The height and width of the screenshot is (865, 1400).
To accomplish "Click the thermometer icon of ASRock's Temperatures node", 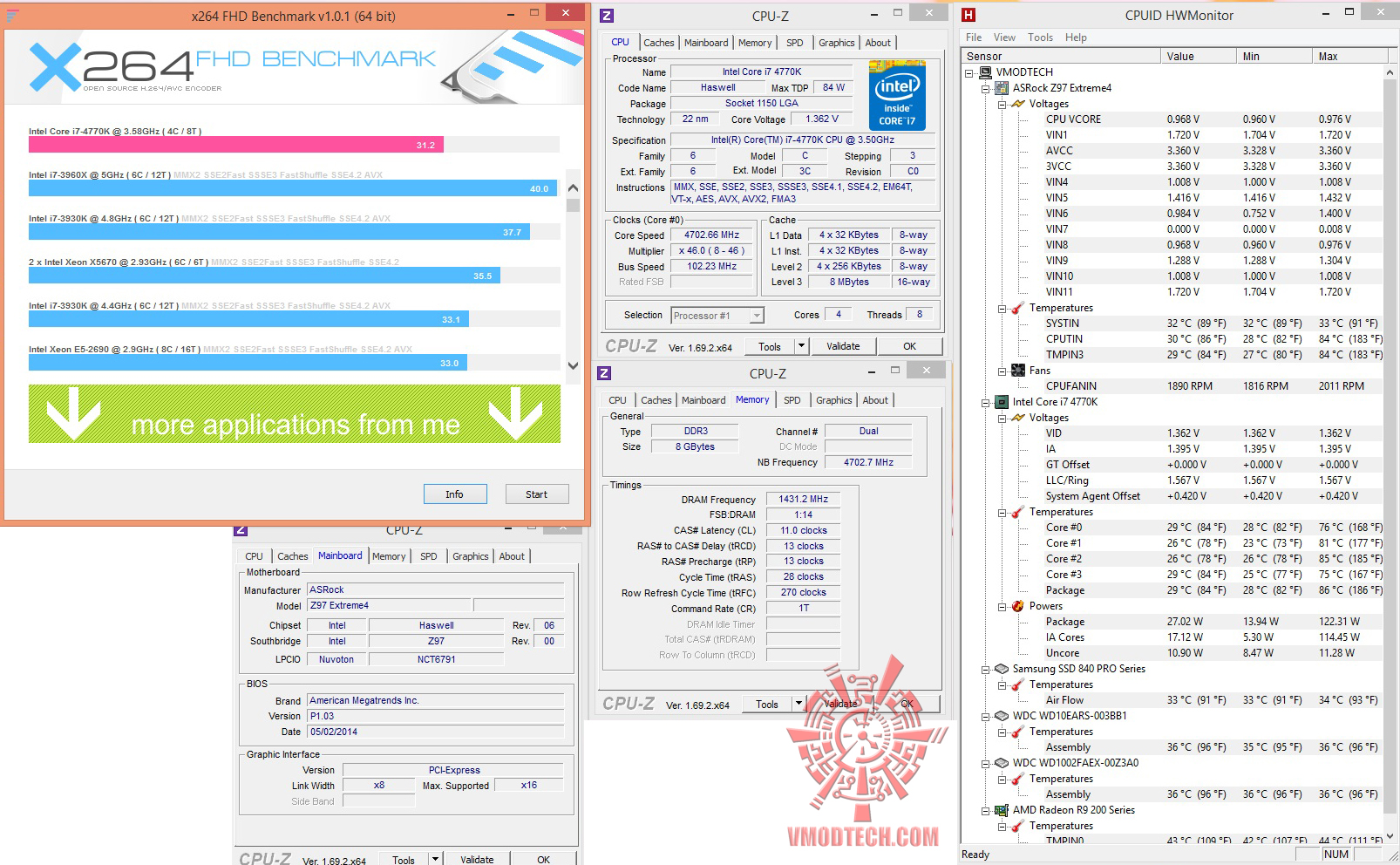I will pos(1018,308).
